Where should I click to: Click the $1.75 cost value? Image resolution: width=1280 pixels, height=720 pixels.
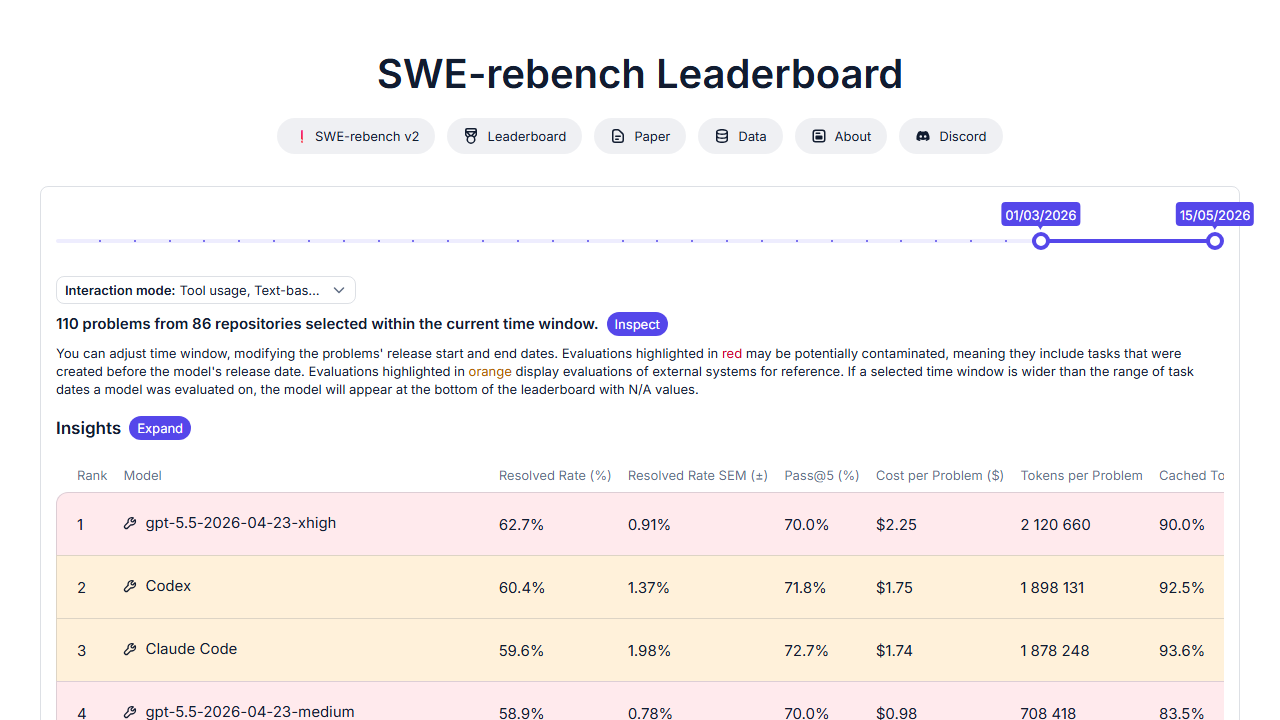click(x=894, y=587)
